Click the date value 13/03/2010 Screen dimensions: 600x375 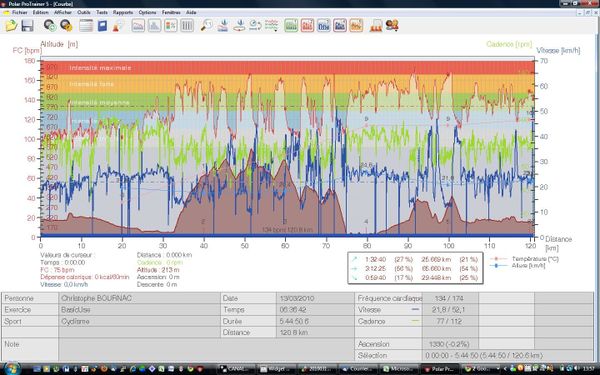coord(315,298)
